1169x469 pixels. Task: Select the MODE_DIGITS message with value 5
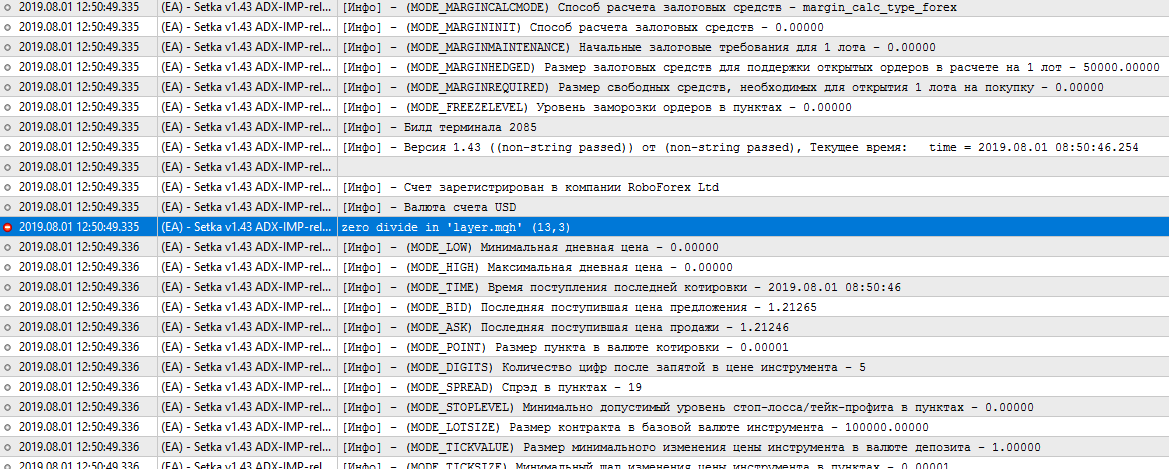[x=604, y=368]
